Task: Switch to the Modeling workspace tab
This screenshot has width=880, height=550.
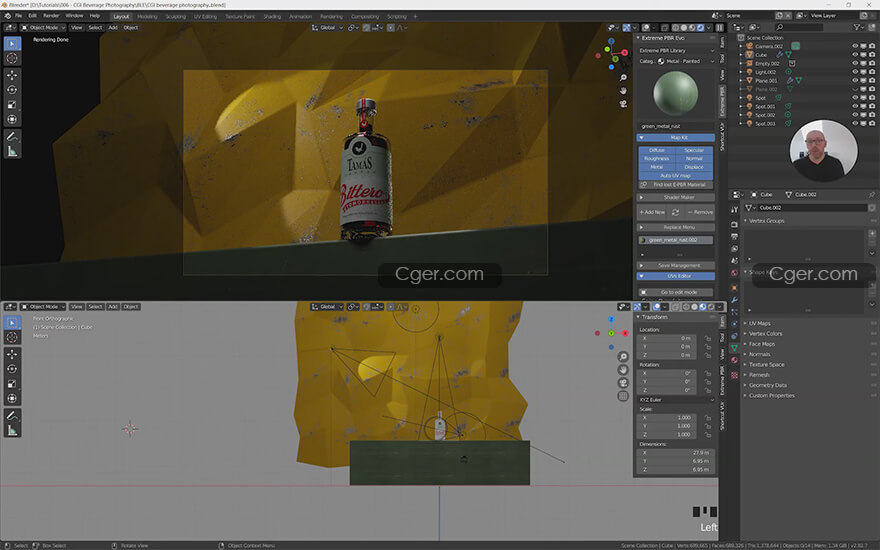Action: [147, 16]
